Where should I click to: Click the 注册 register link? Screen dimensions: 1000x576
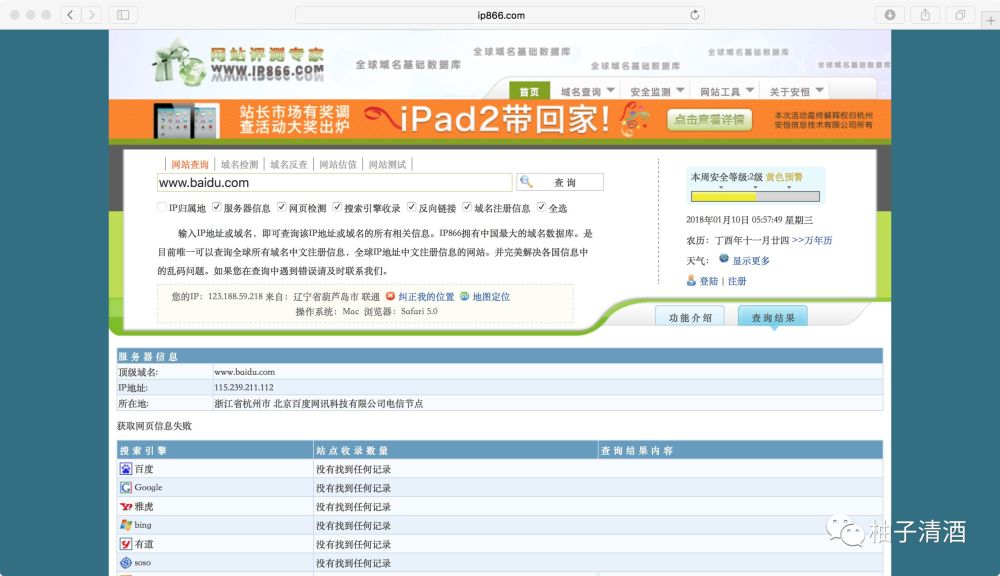(x=737, y=281)
